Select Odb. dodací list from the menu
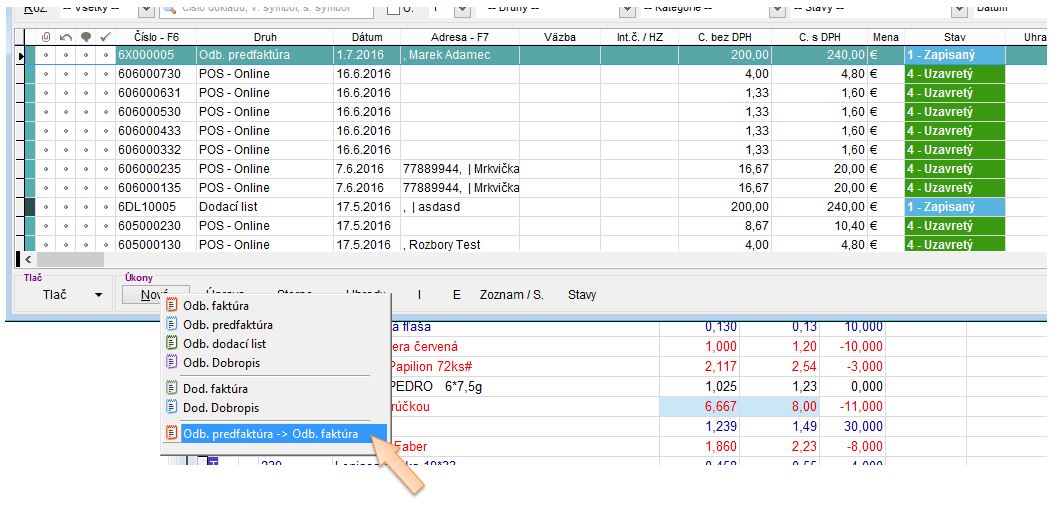The height and width of the screenshot is (505, 1050). [x=224, y=343]
